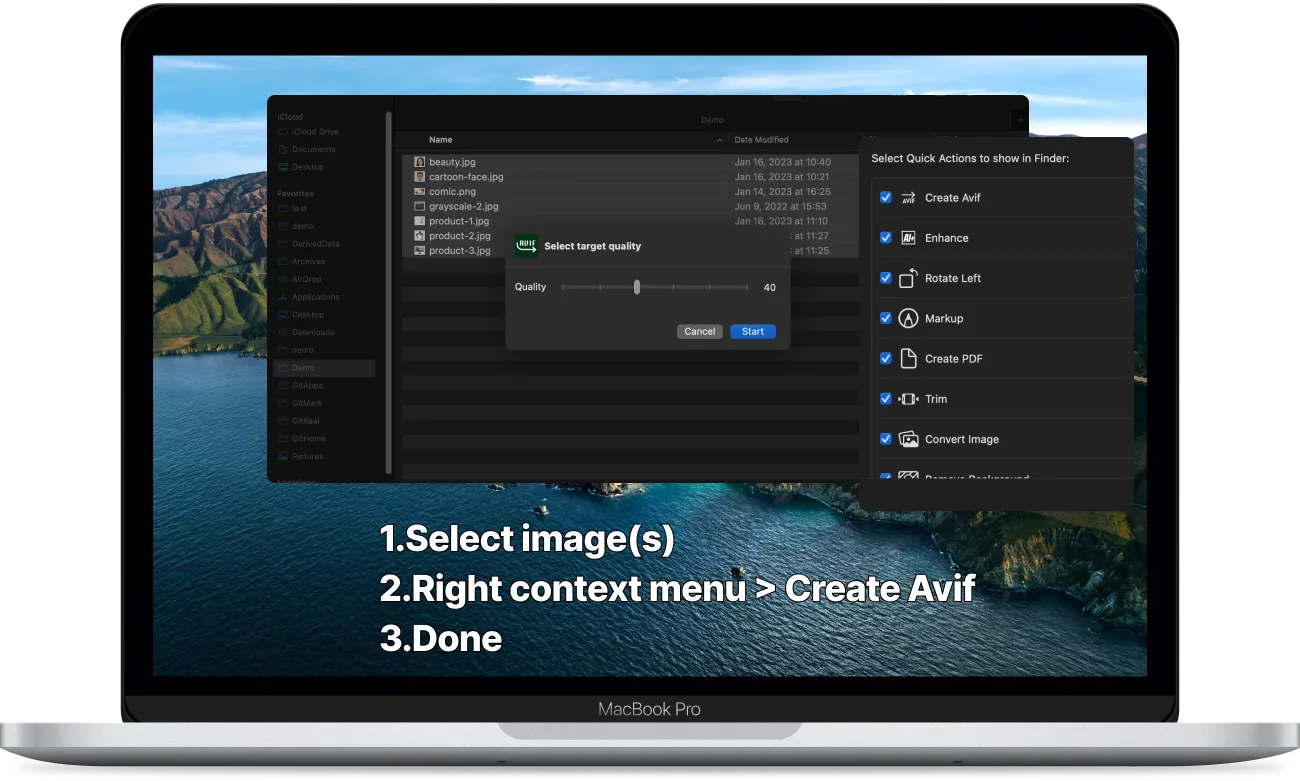Open the GitHome folder in the sidebar

pos(301,438)
